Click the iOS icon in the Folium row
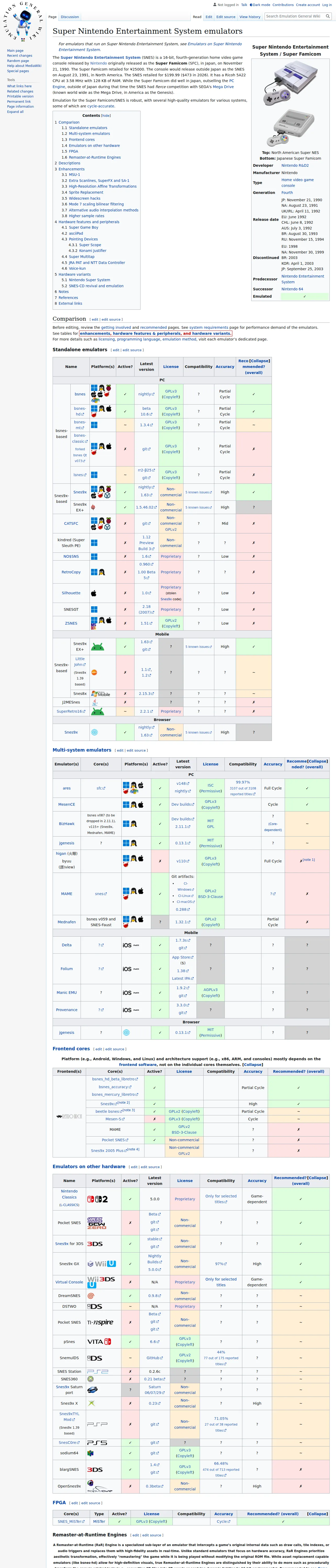 (127, 969)
